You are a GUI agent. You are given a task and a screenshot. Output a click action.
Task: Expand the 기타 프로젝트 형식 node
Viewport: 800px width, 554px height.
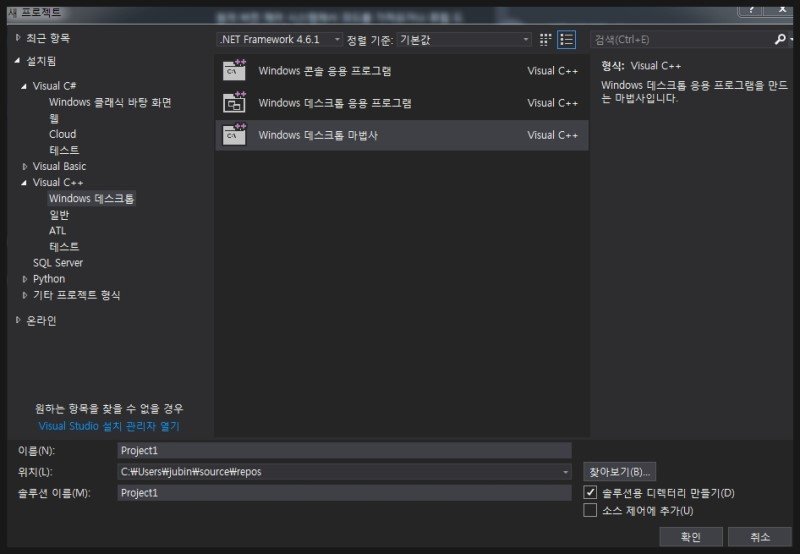click(x=24, y=295)
